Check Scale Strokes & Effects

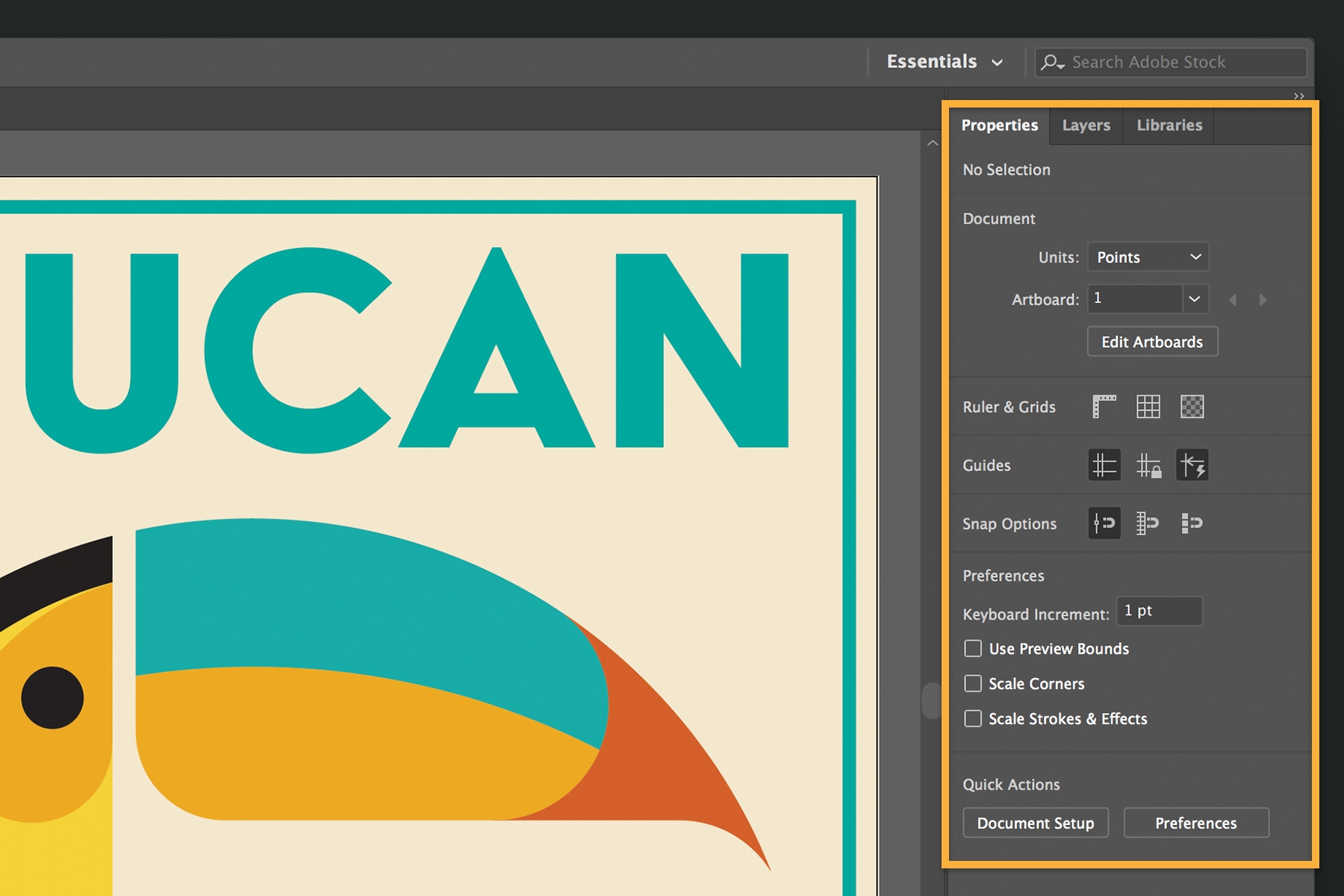973,718
